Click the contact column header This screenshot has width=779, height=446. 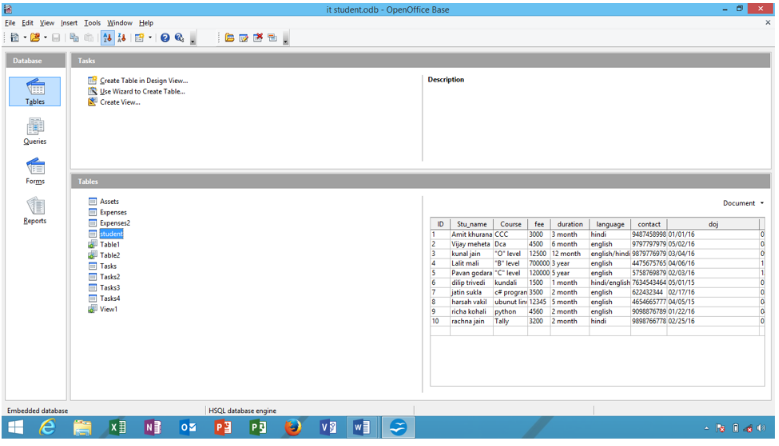click(x=649, y=224)
